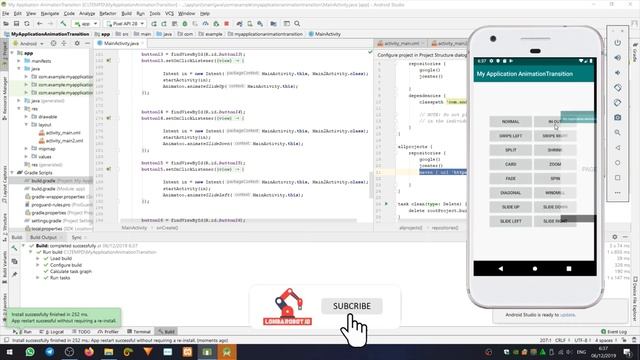Open the Windows Start menu

pos(9,352)
